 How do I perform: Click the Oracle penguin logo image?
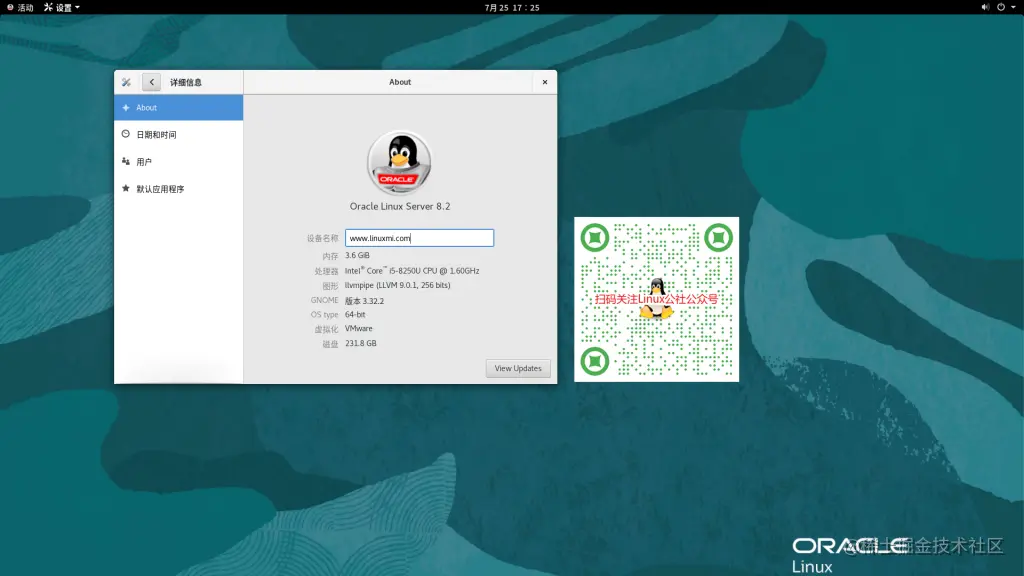[399, 163]
